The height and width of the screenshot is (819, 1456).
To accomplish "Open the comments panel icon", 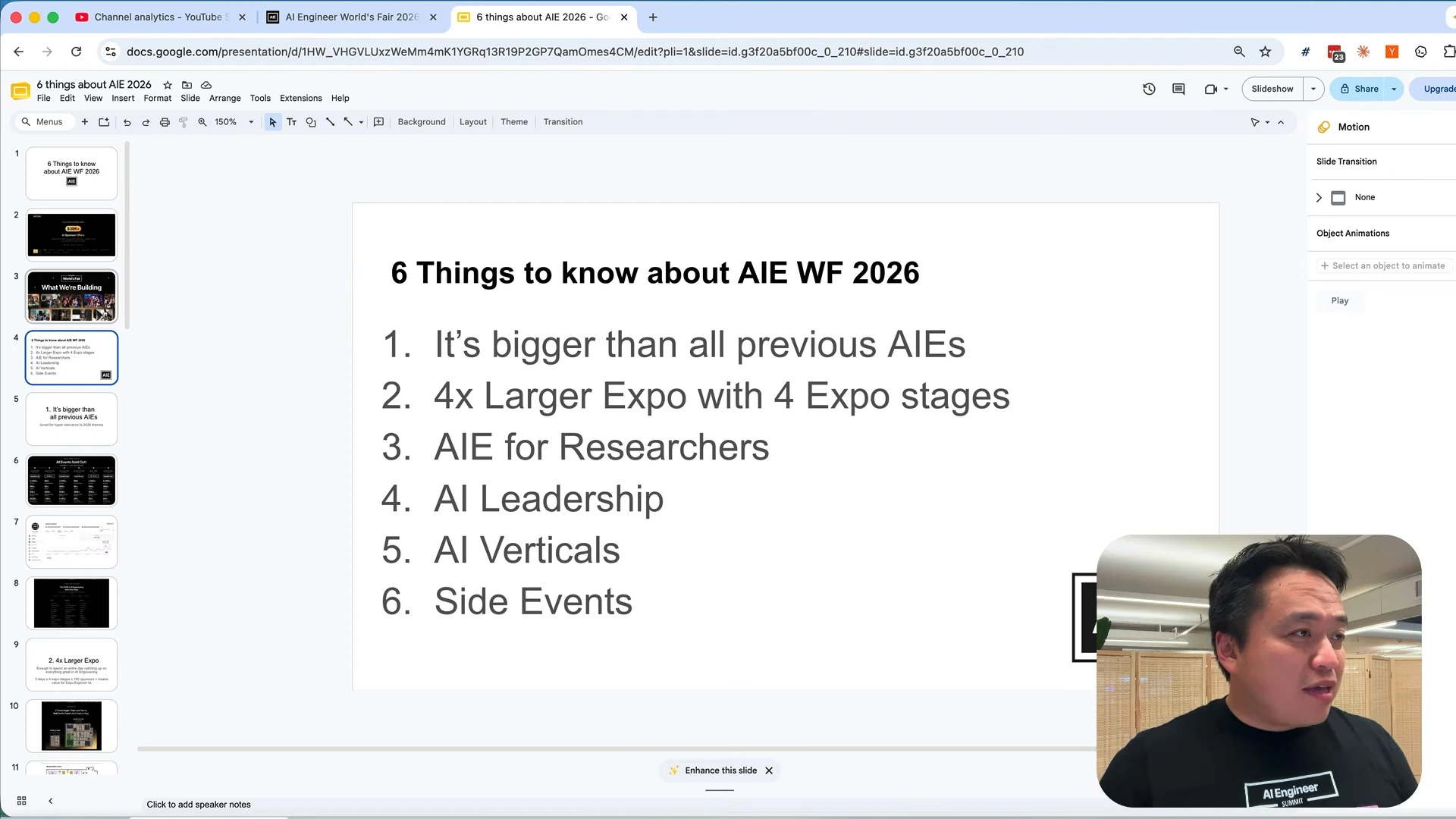I will [1178, 89].
